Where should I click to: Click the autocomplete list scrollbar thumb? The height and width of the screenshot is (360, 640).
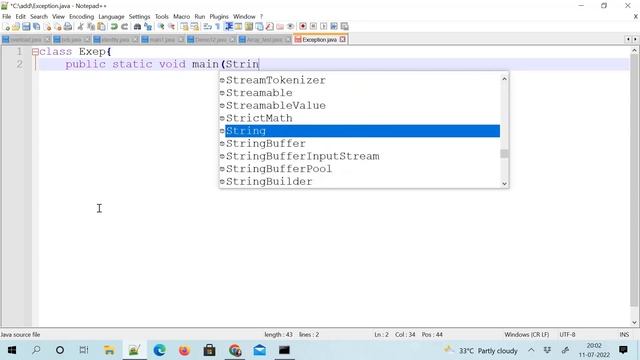pyautogui.click(x=504, y=153)
